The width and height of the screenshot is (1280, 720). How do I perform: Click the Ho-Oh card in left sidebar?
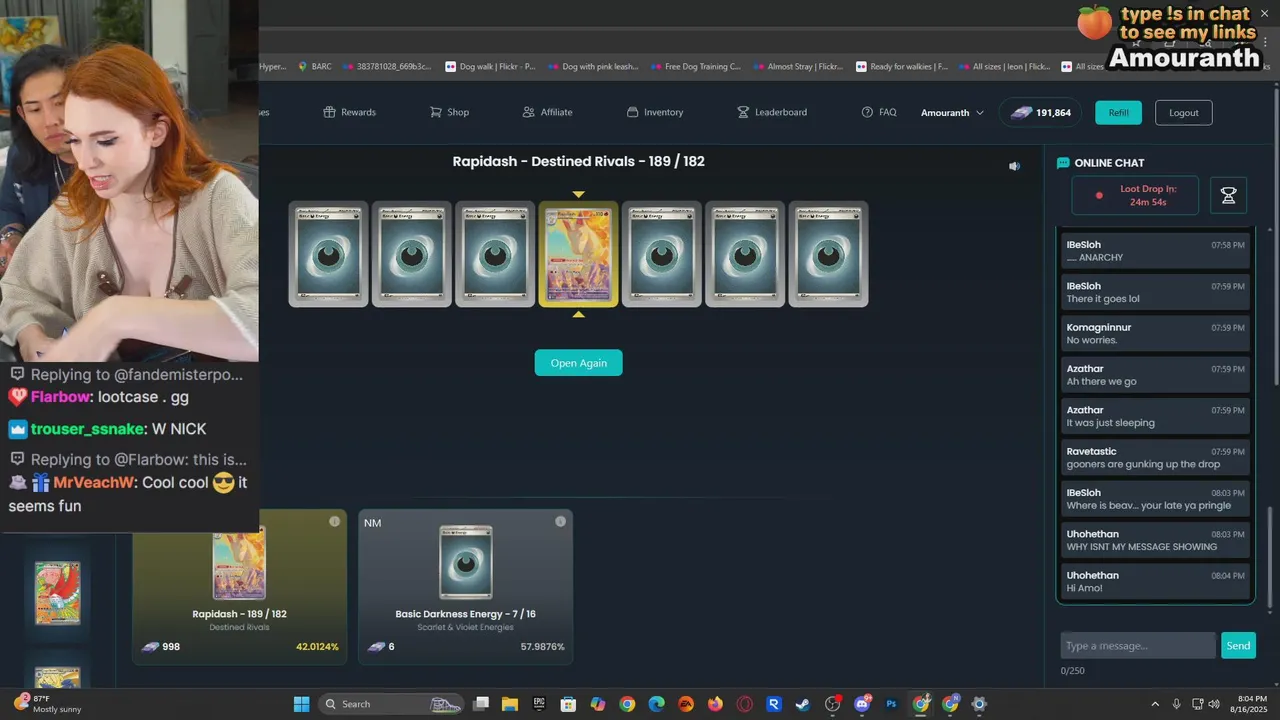tap(57, 594)
